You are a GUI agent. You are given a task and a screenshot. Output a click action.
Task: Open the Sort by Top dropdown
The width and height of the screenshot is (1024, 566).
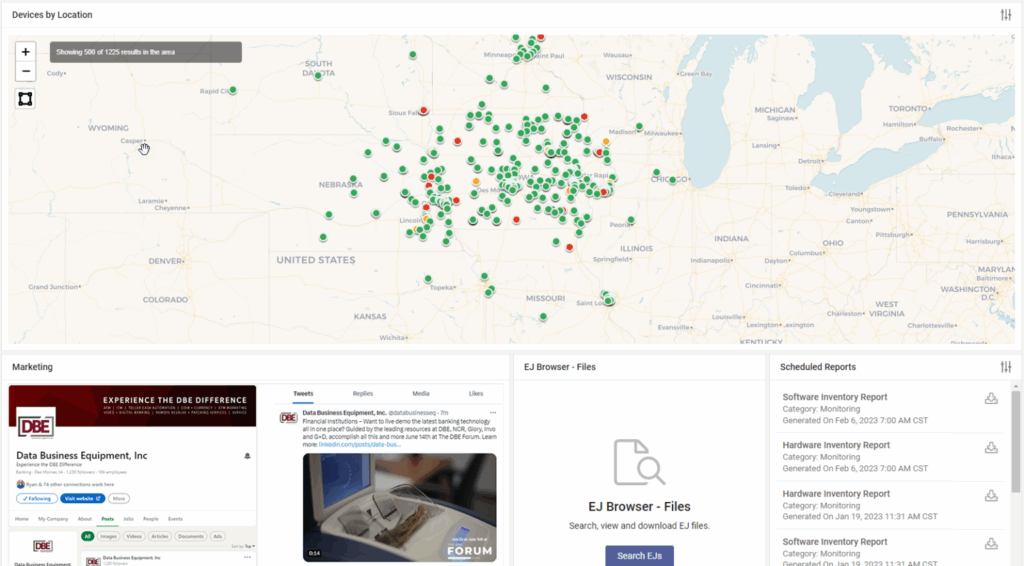pyautogui.click(x=242, y=546)
